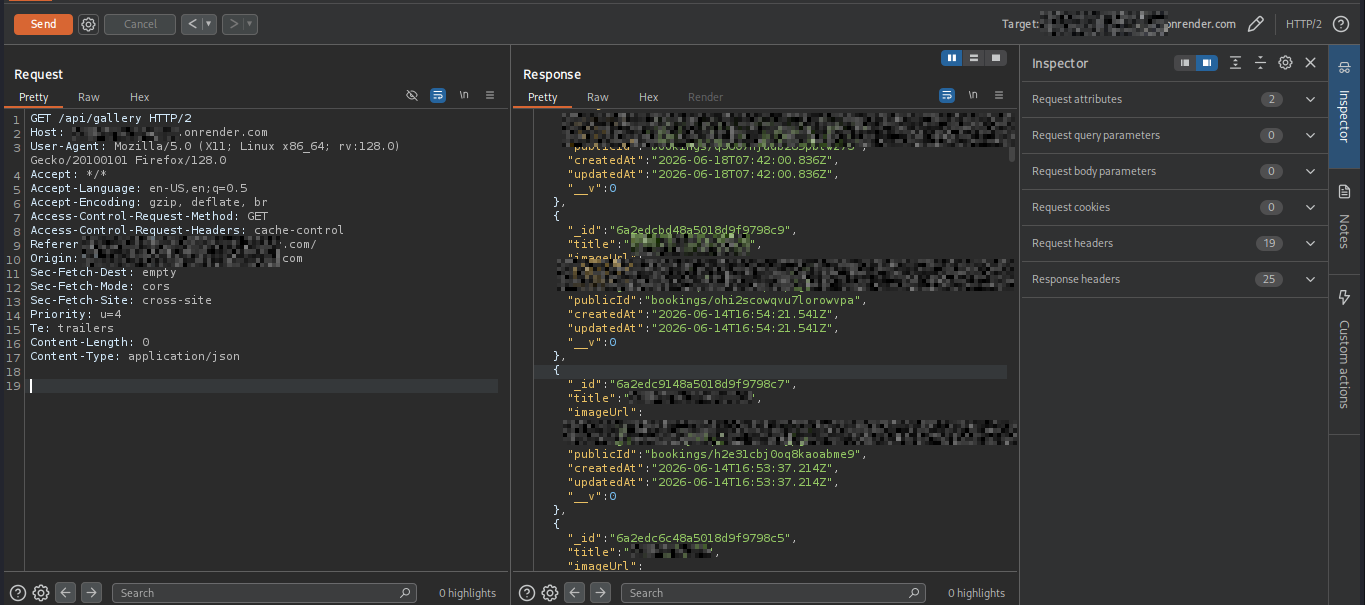1365x605 pixels.
Task: Select side-by-side layout for request and response
Action: [x=952, y=58]
